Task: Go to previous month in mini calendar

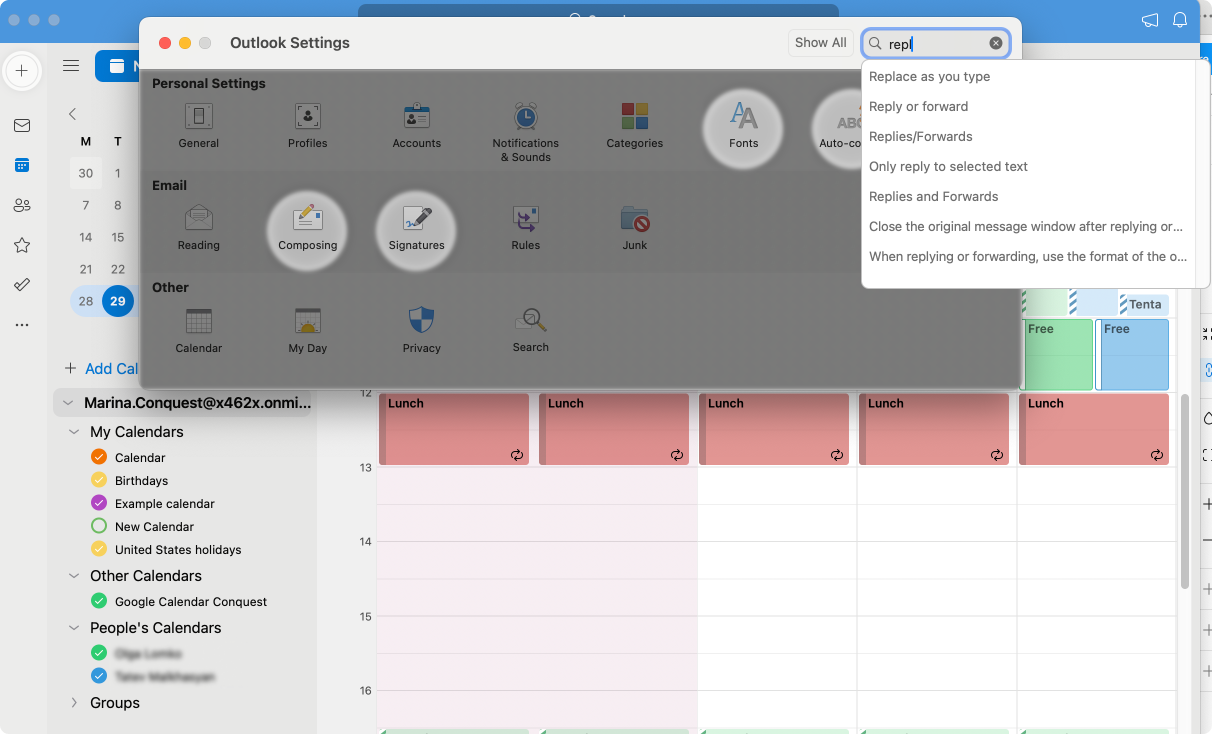Action: pos(72,114)
